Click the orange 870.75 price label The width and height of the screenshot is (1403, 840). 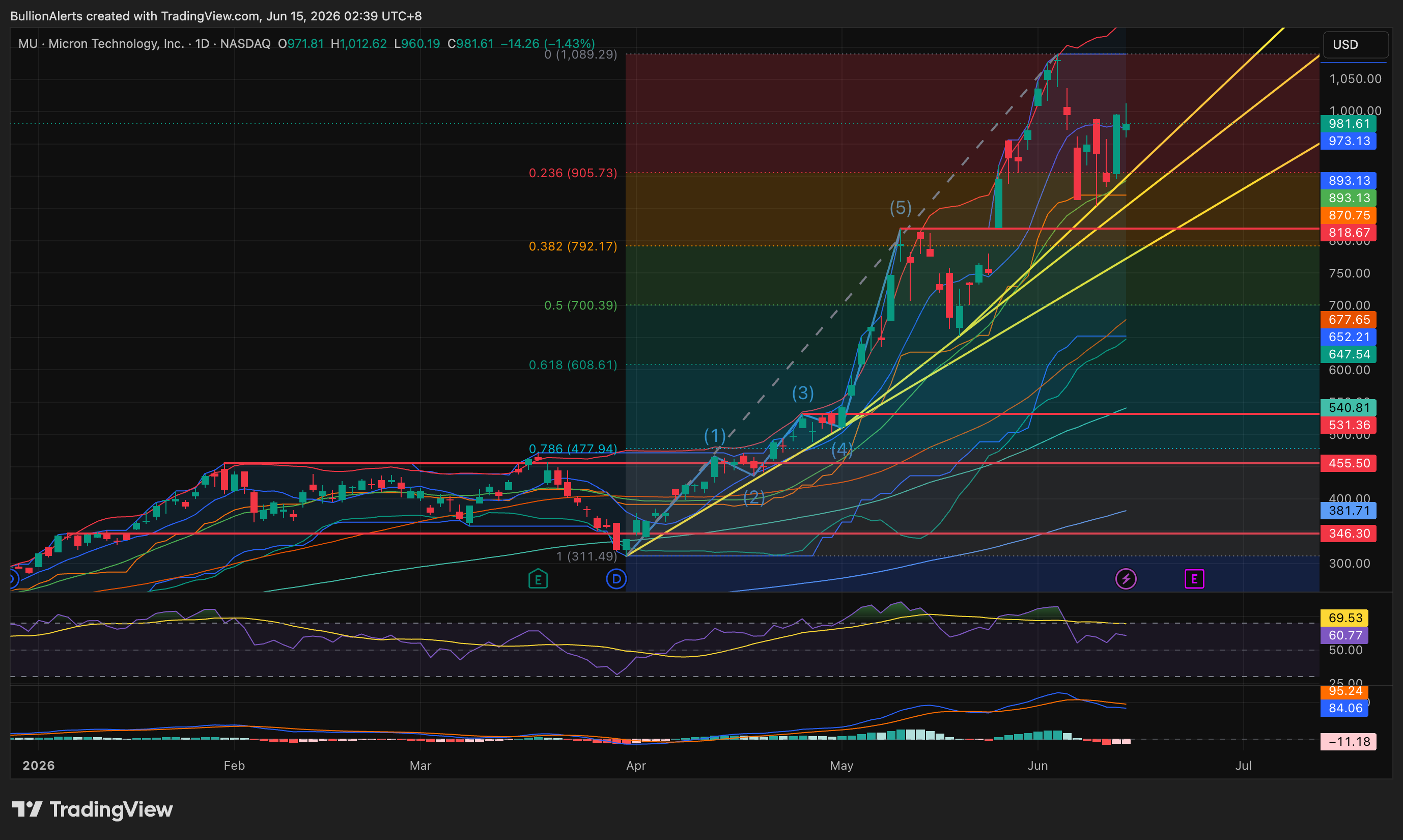tap(1349, 216)
